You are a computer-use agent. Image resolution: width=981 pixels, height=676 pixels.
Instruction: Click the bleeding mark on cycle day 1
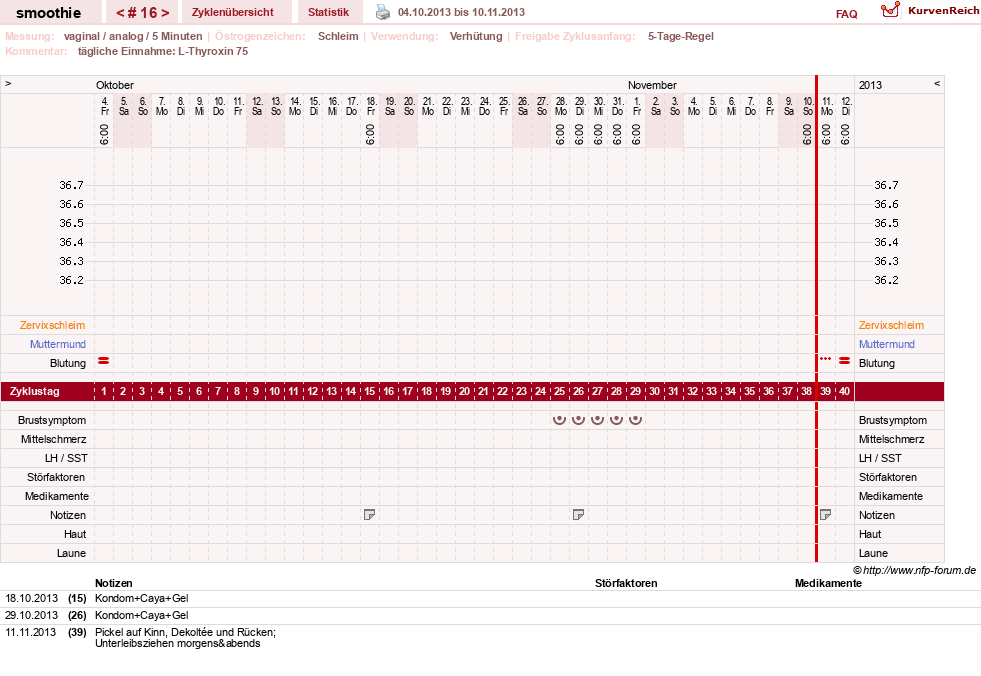104,361
